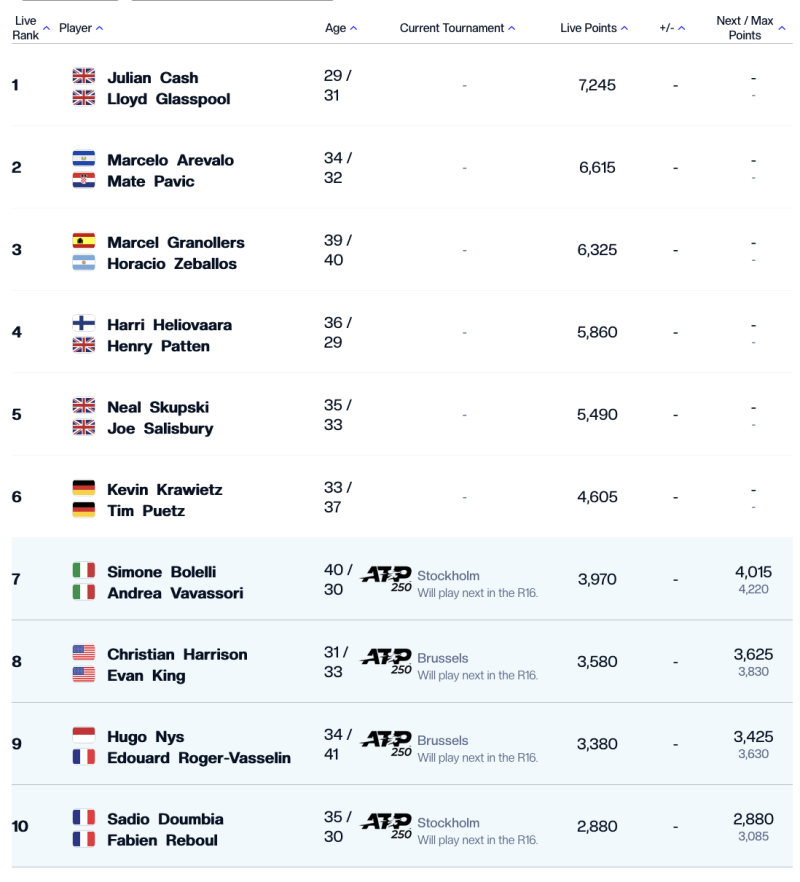Open the Stockholm tournament link for Bolelli
The image size is (800, 882).
tap(448, 576)
